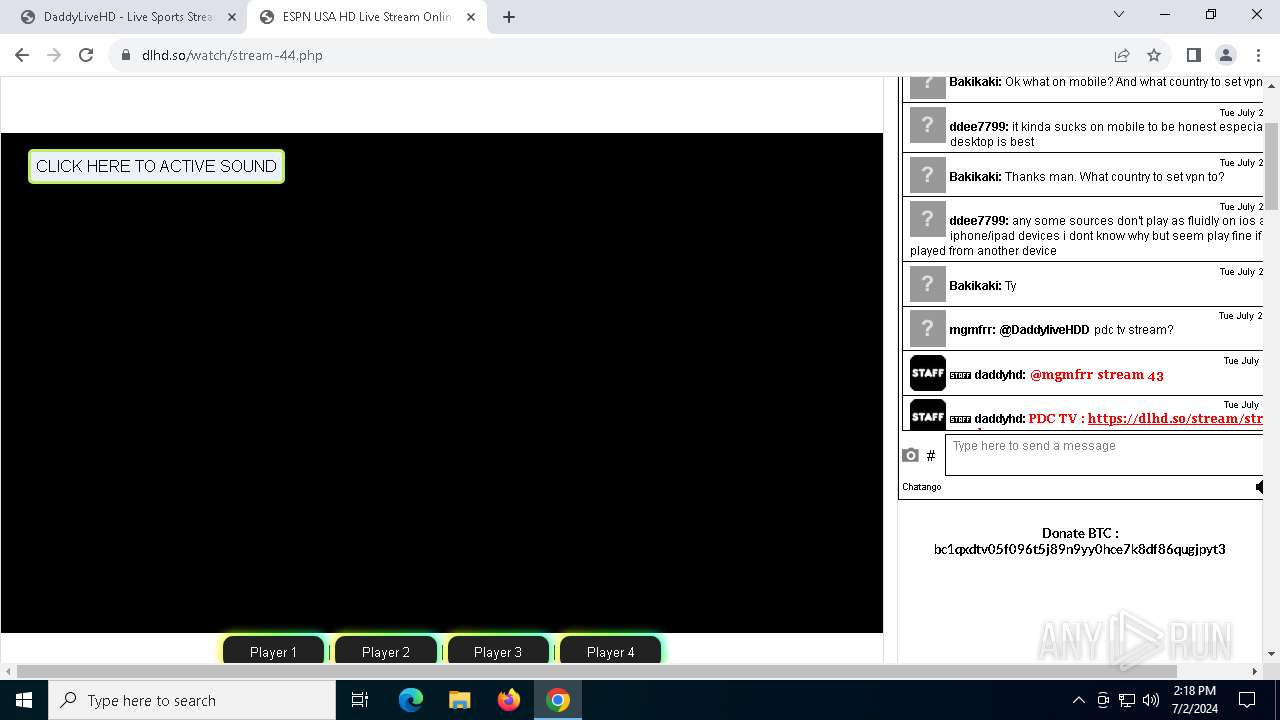Viewport: 1280px width, 720px height.
Task: Click username ddee7799 on mobile comment
Action: 979,127
